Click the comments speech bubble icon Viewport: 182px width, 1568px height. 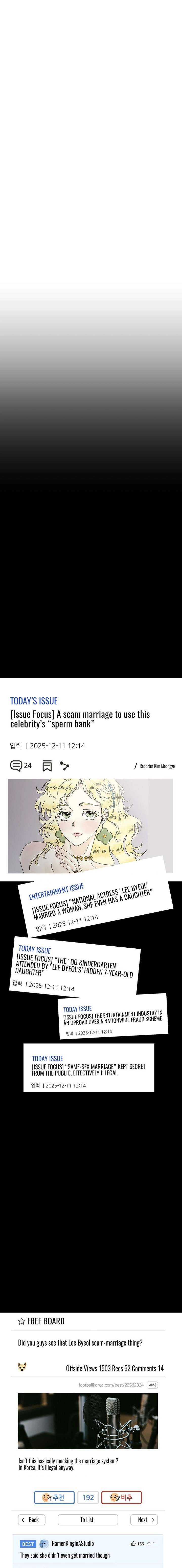[16, 766]
